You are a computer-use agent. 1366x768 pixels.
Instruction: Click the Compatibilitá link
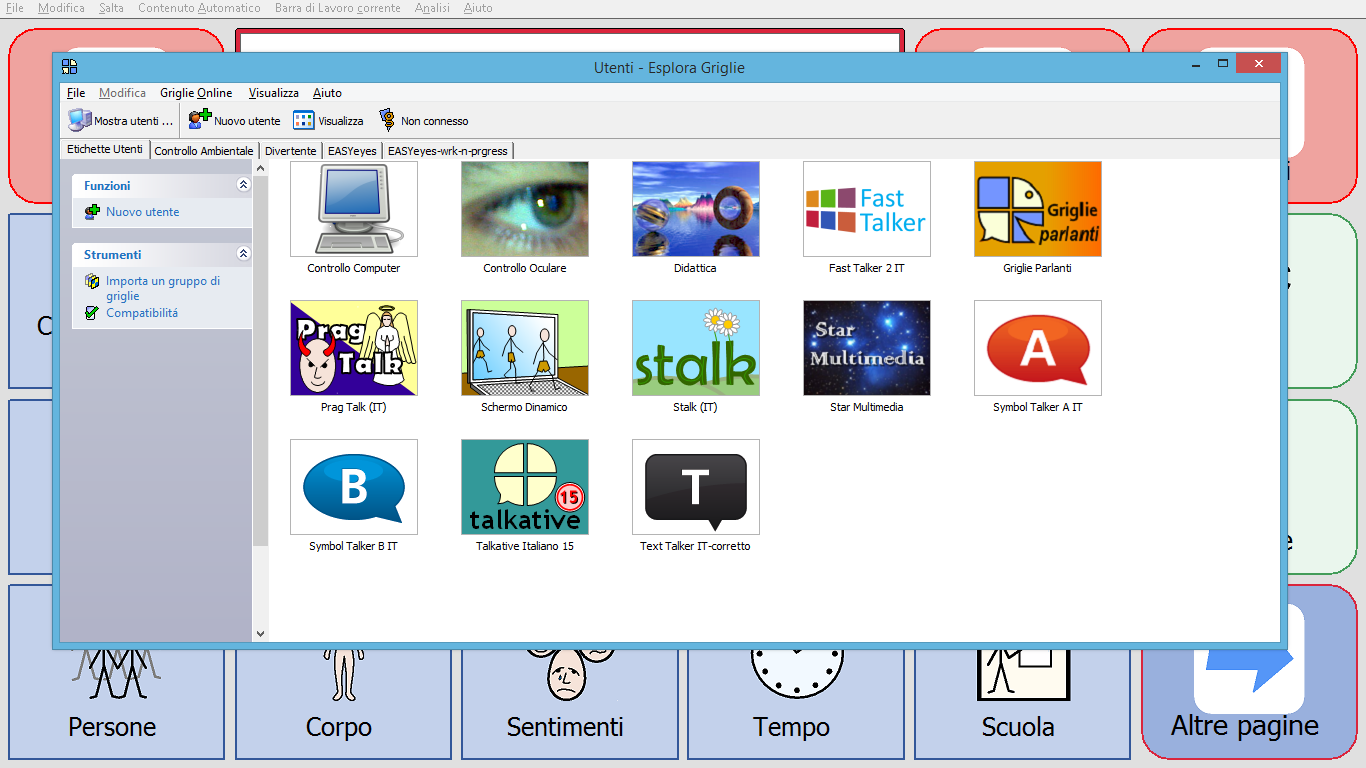coord(142,313)
